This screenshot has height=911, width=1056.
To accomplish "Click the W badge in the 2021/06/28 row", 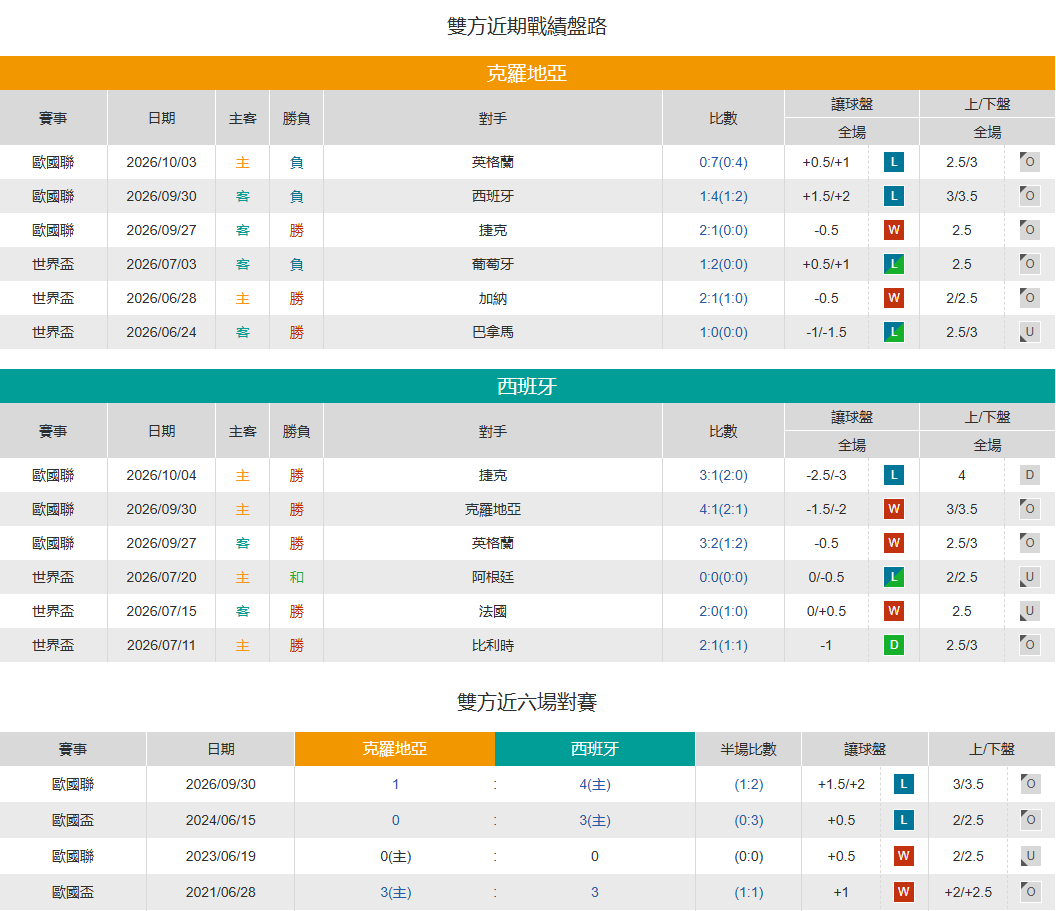I will tap(904, 892).
